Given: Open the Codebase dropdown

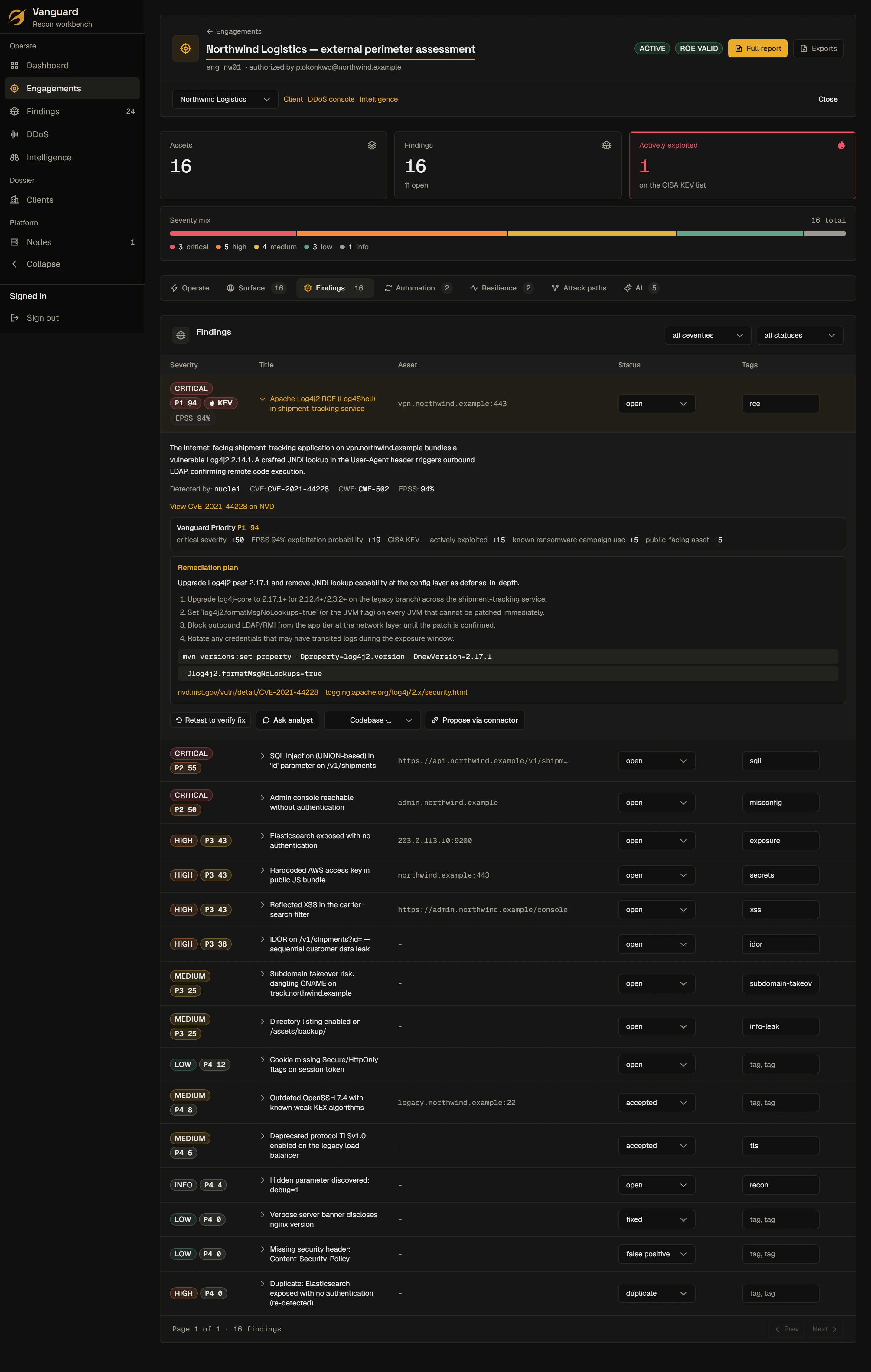Looking at the screenshot, I should [x=372, y=720].
